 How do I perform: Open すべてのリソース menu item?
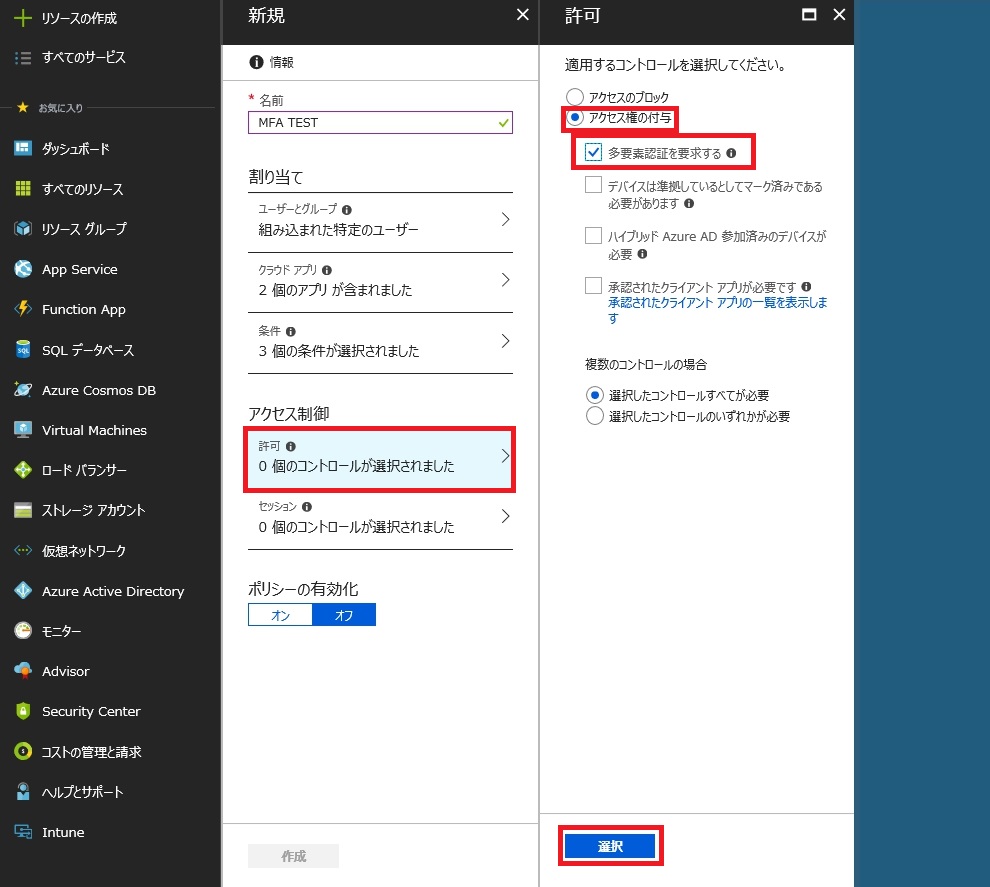click(x=83, y=189)
